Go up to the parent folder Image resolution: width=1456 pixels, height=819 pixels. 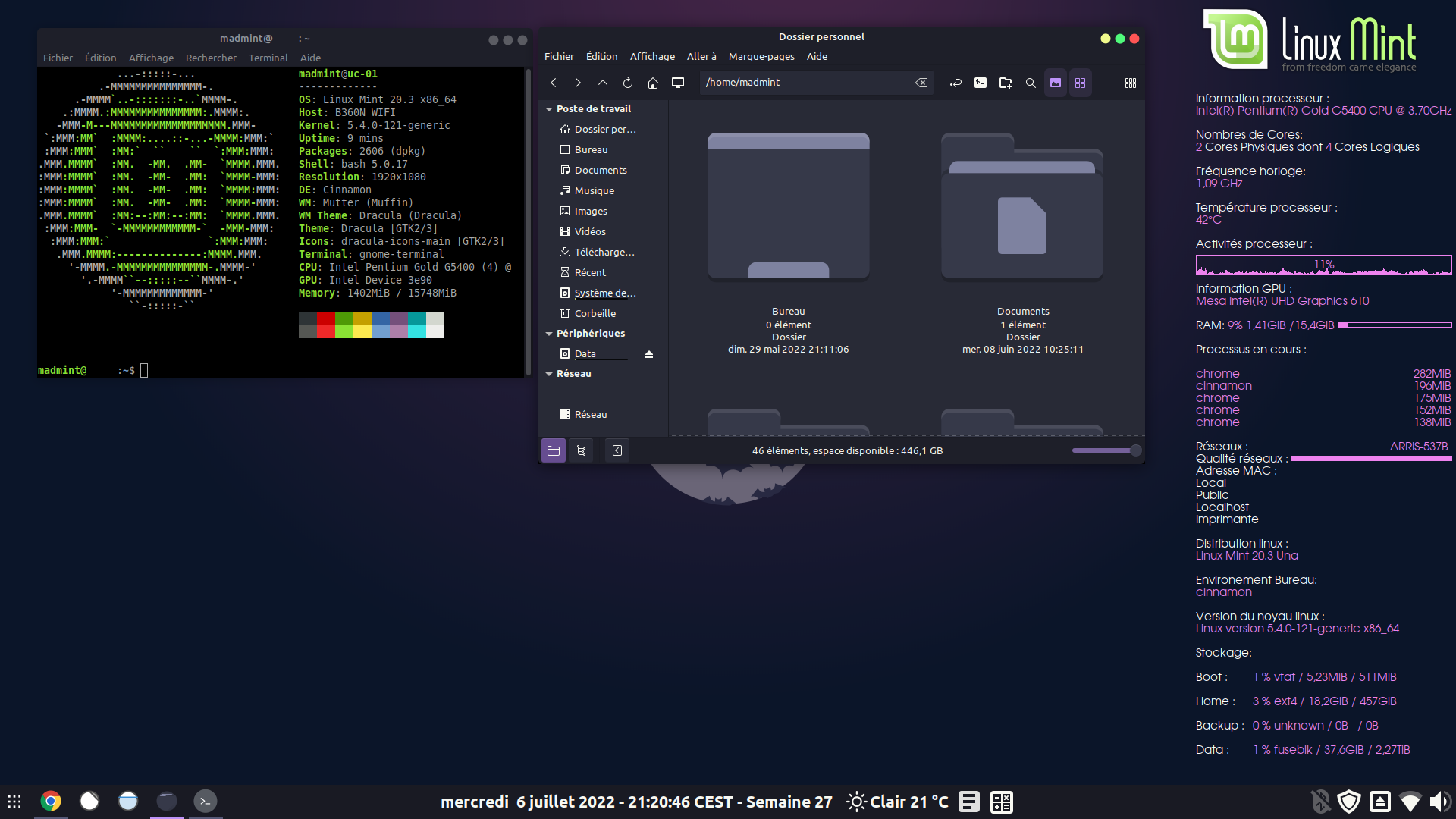(x=603, y=83)
